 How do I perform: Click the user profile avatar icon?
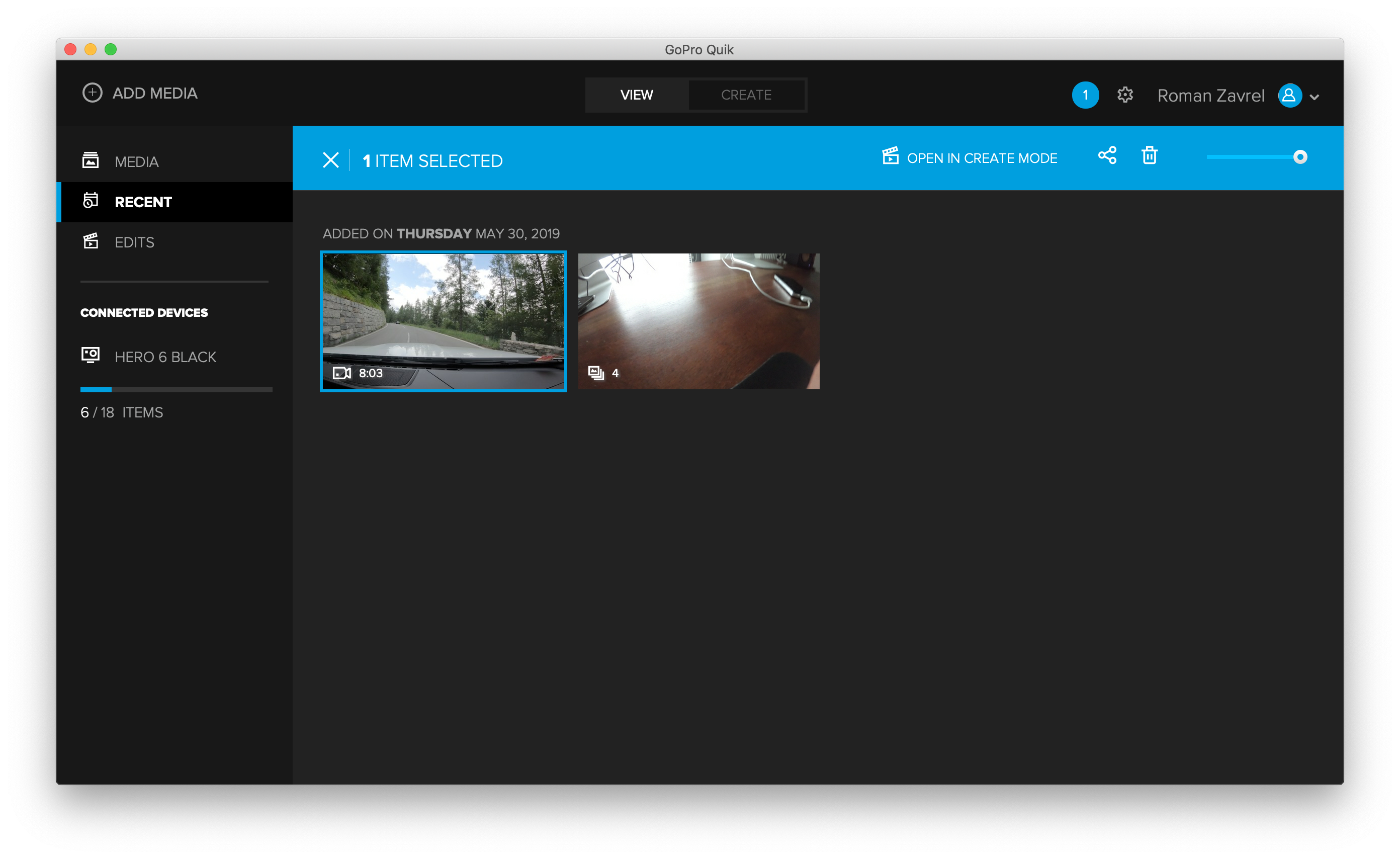1289,96
